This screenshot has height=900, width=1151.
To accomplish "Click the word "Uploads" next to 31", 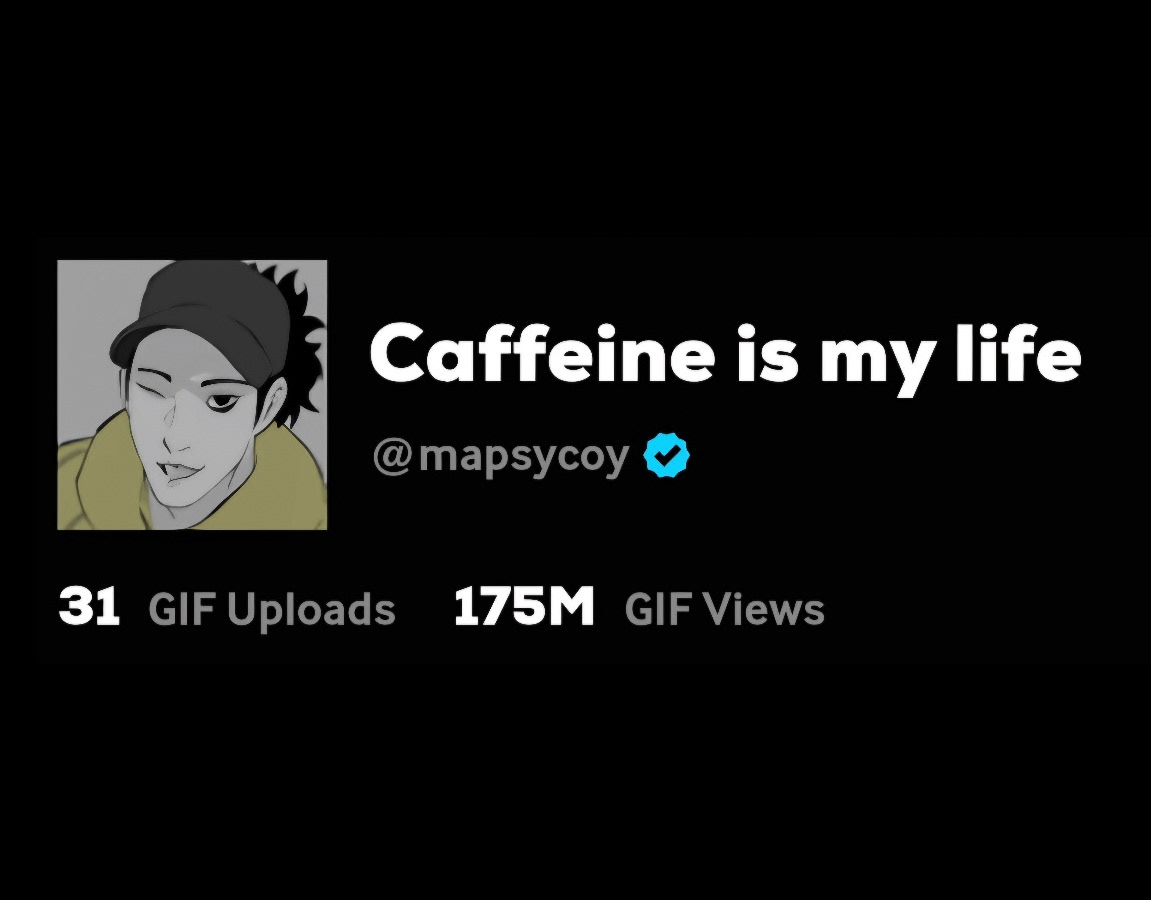I will click(x=311, y=611).
